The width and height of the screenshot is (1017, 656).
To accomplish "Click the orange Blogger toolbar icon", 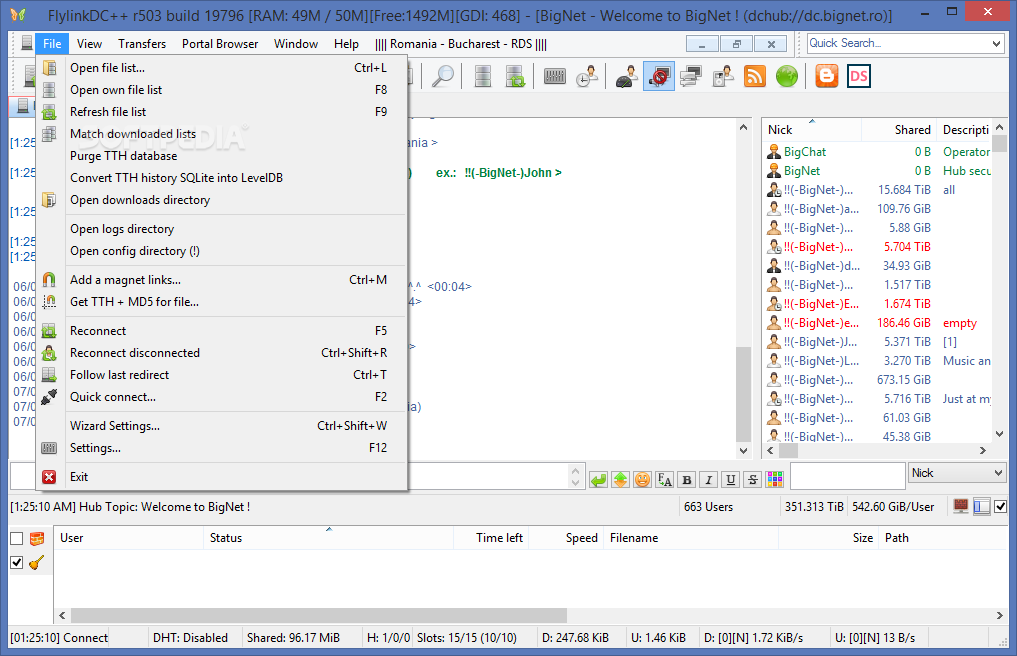I will pyautogui.click(x=826, y=76).
